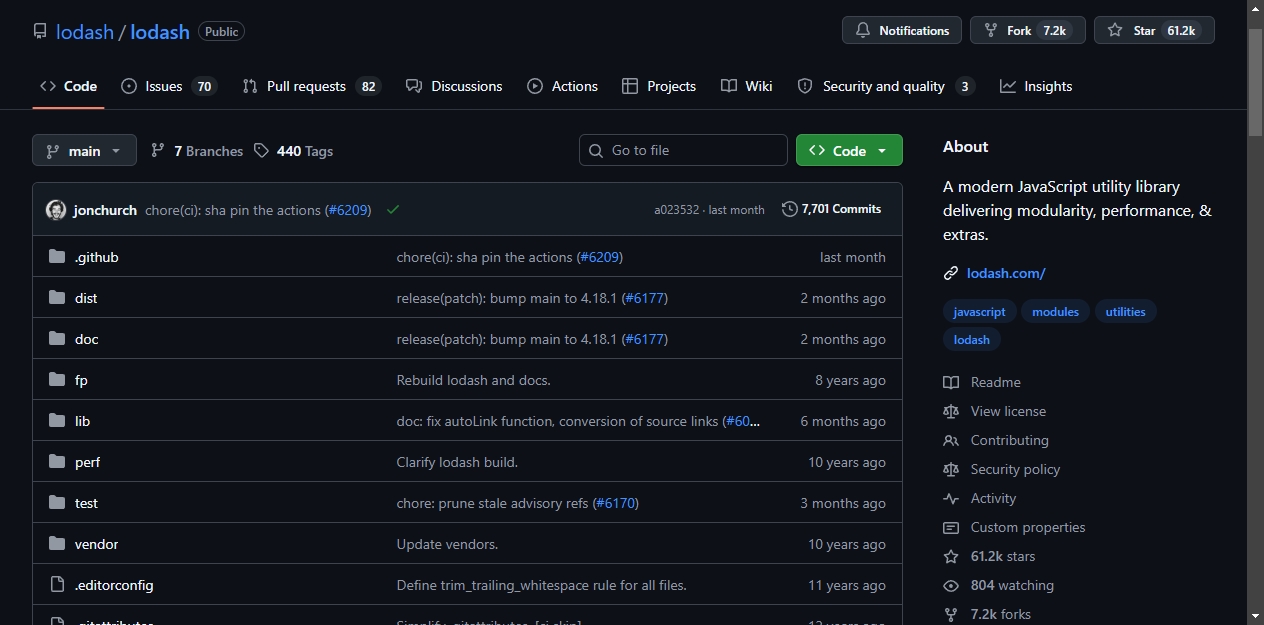Viewport: 1264px width, 625px height.
Task: Select the lodash topic tag
Action: [x=972, y=340]
